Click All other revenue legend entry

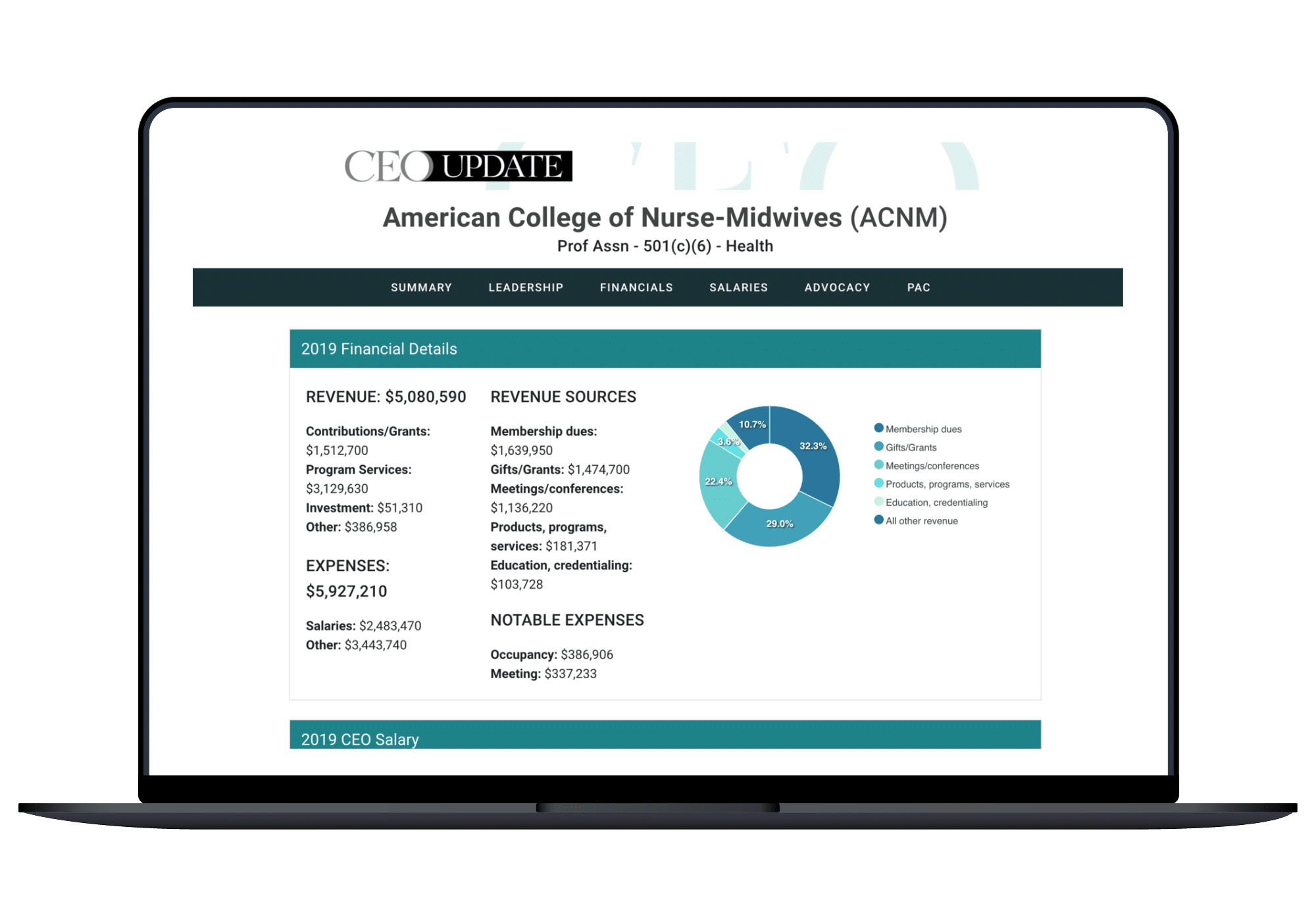pyautogui.click(x=921, y=521)
